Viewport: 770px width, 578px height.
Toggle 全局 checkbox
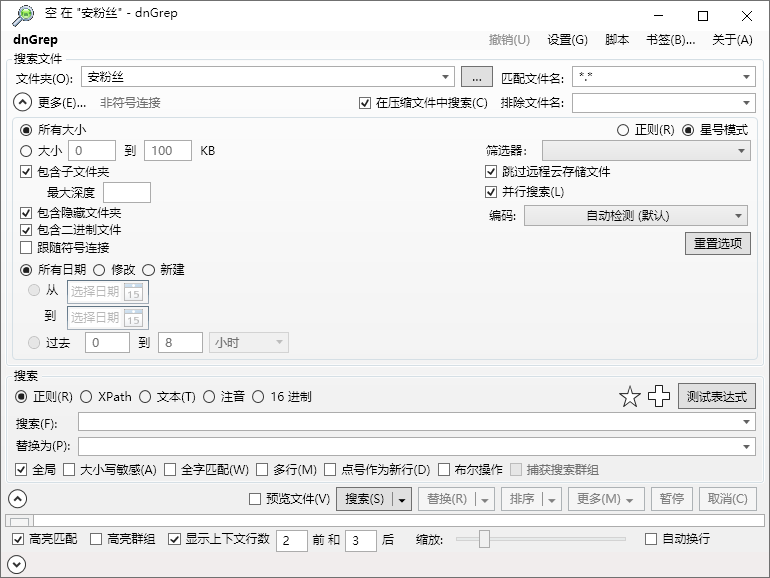click(x=21, y=470)
